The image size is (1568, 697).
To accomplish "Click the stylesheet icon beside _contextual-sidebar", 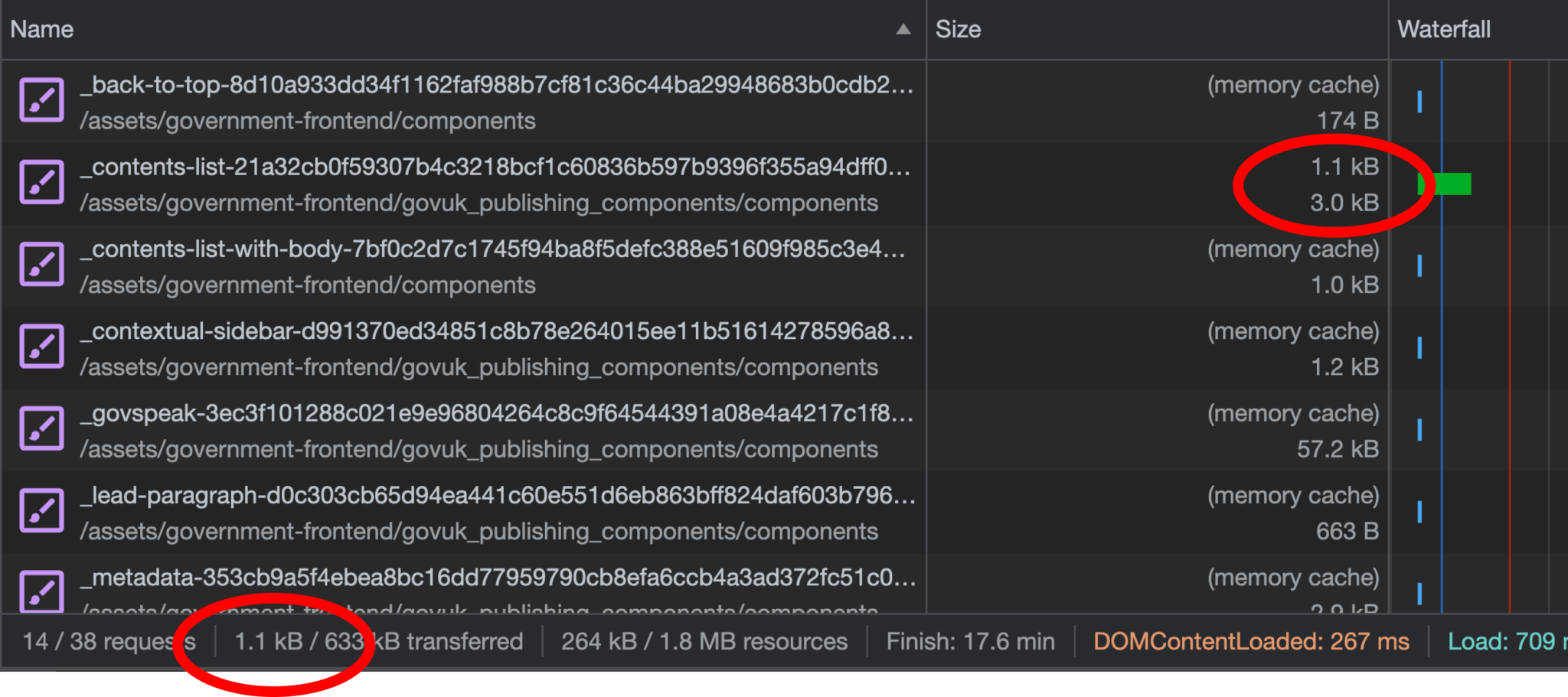I will (x=42, y=346).
